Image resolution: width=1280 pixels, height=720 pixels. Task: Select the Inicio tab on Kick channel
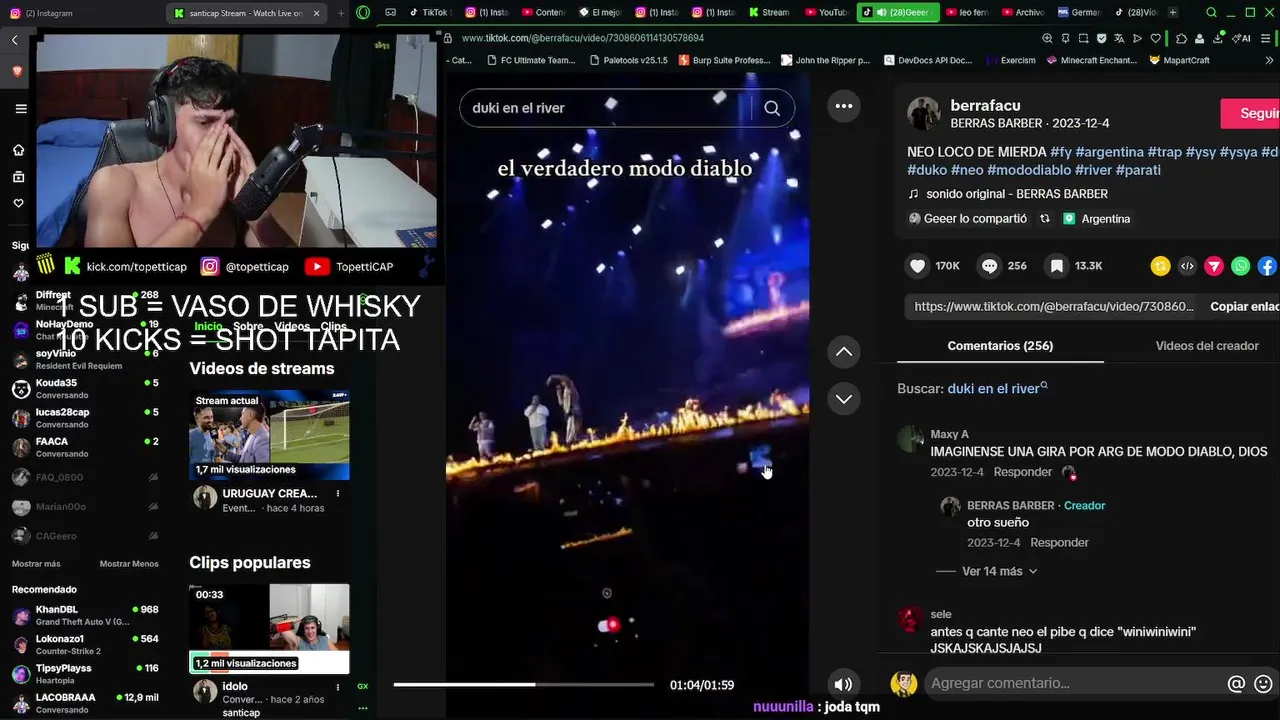coord(208,327)
